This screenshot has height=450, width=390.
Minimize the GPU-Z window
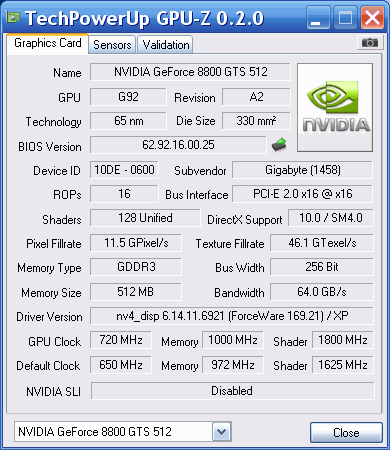318,17
